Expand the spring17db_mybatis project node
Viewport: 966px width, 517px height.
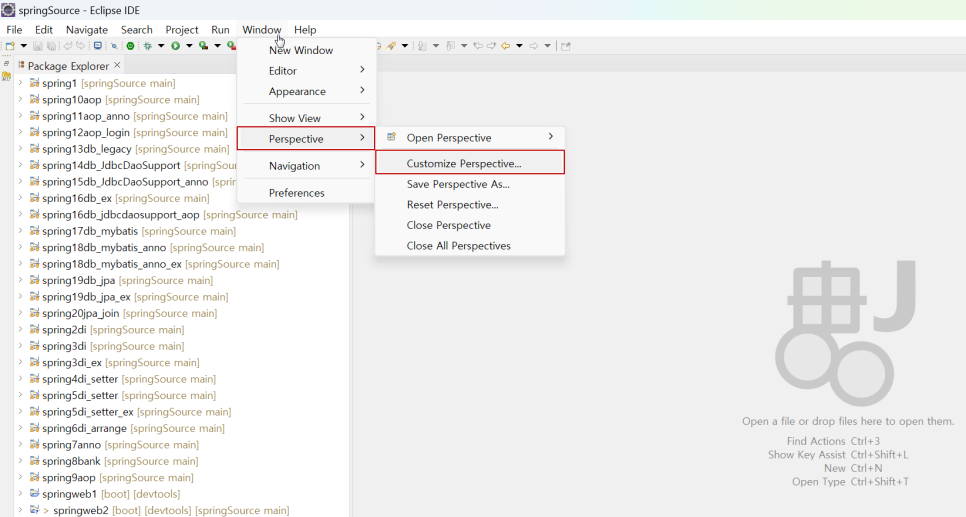tap(20, 231)
